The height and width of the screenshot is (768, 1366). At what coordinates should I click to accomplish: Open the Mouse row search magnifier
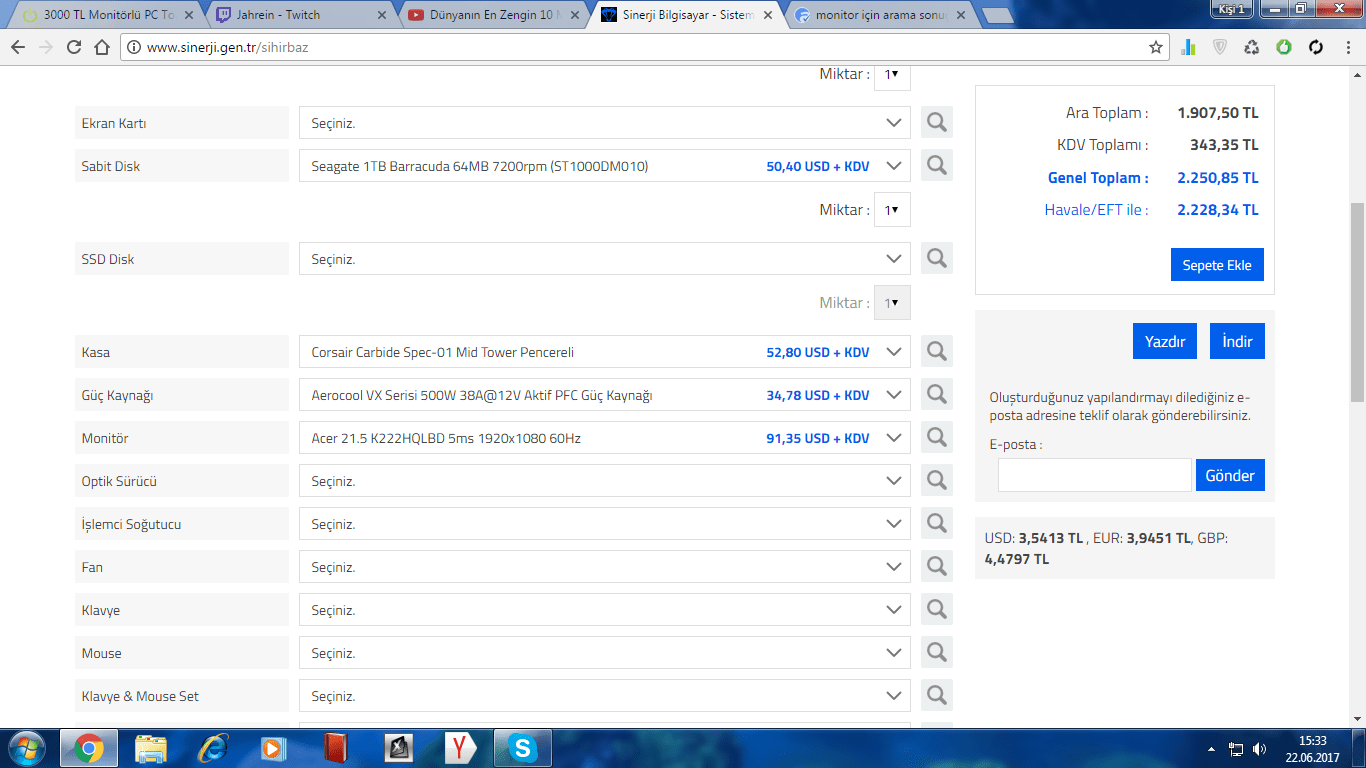pyautogui.click(x=936, y=653)
